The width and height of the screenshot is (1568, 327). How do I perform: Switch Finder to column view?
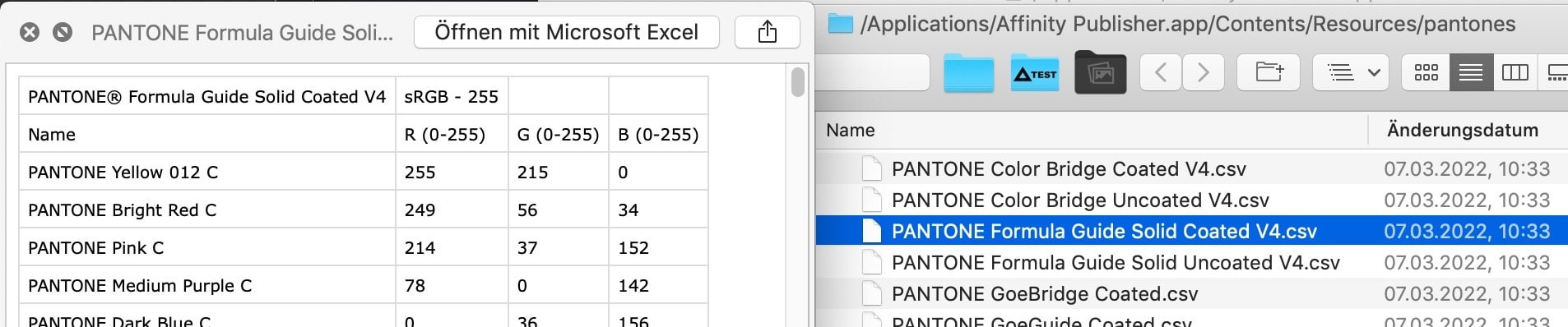[x=1515, y=72]
